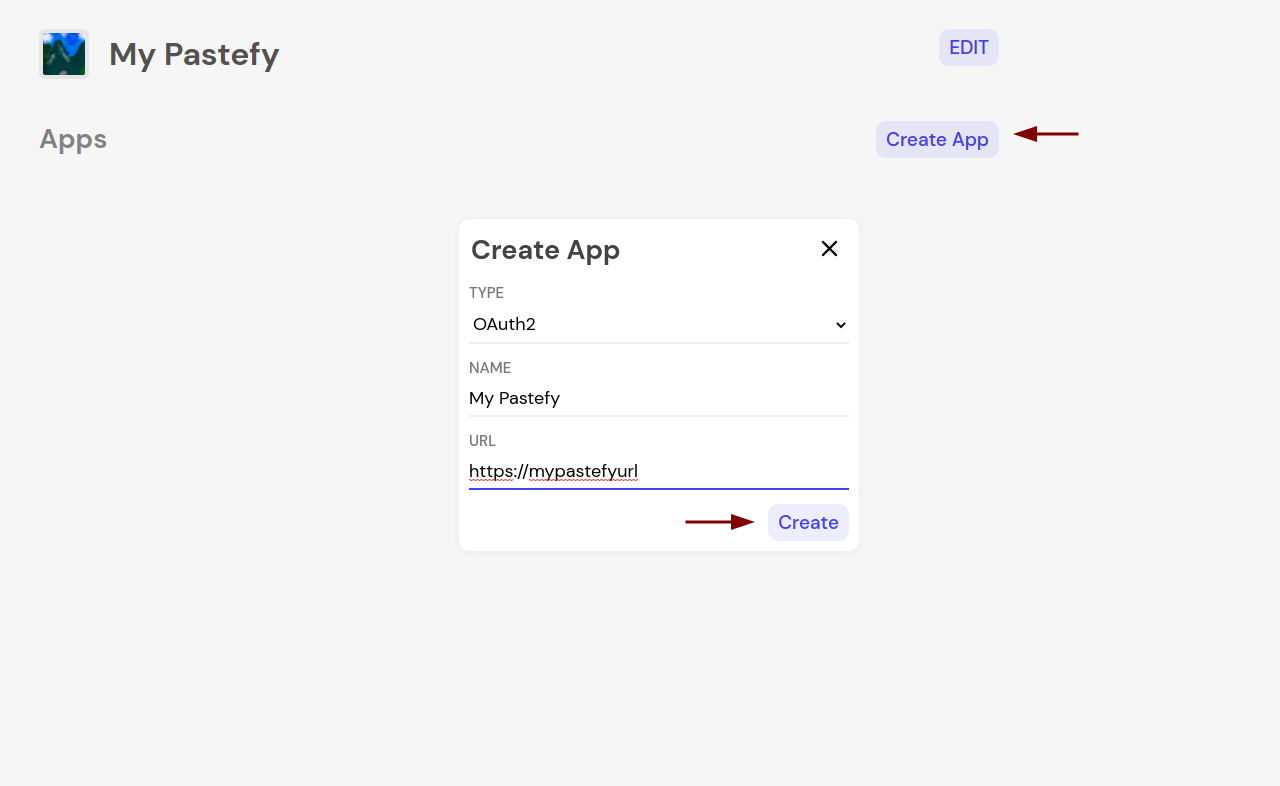Click the underlined word mypastefyurl
This screenshot has height=786, width=1280.
coord(583,471)
